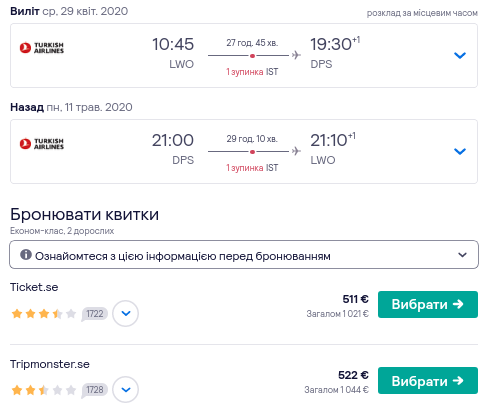This screenshot has width=484, height=414.
Task: Click the plane icon on outbound route
Action: [296, 55]
